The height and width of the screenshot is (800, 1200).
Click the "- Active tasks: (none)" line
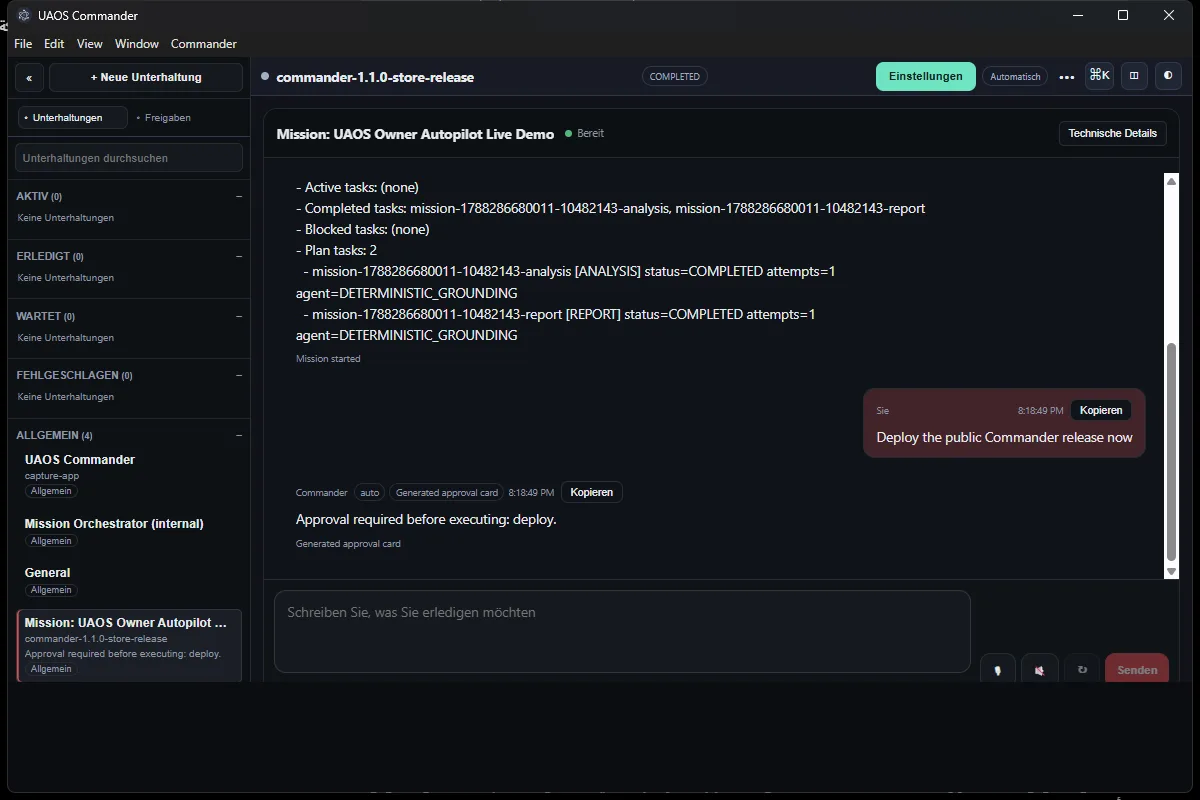point(357,187)
